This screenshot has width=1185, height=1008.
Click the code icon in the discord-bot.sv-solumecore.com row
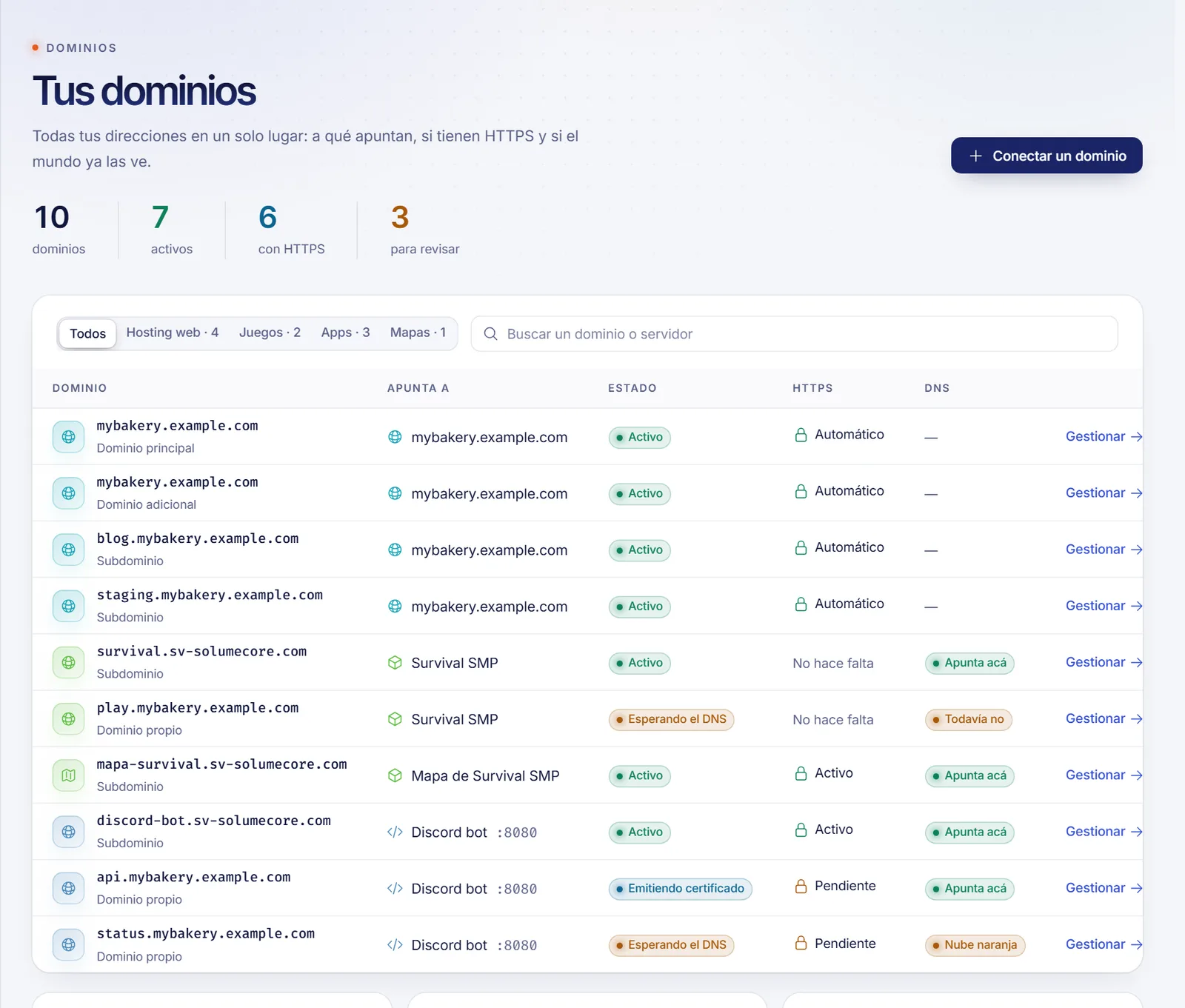[x=395, y=832]
